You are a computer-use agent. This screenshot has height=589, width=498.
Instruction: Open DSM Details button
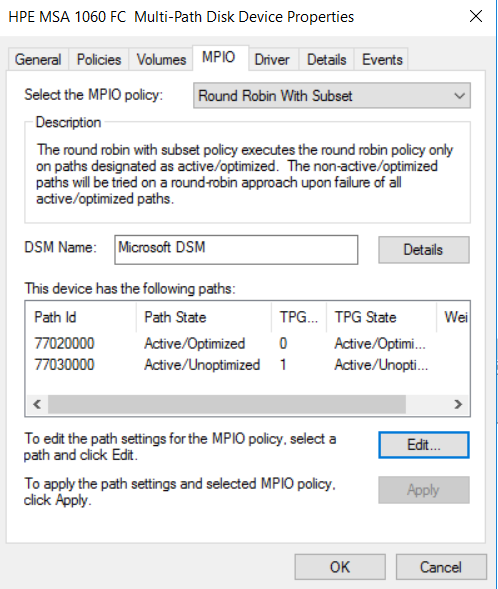[424, 250]
